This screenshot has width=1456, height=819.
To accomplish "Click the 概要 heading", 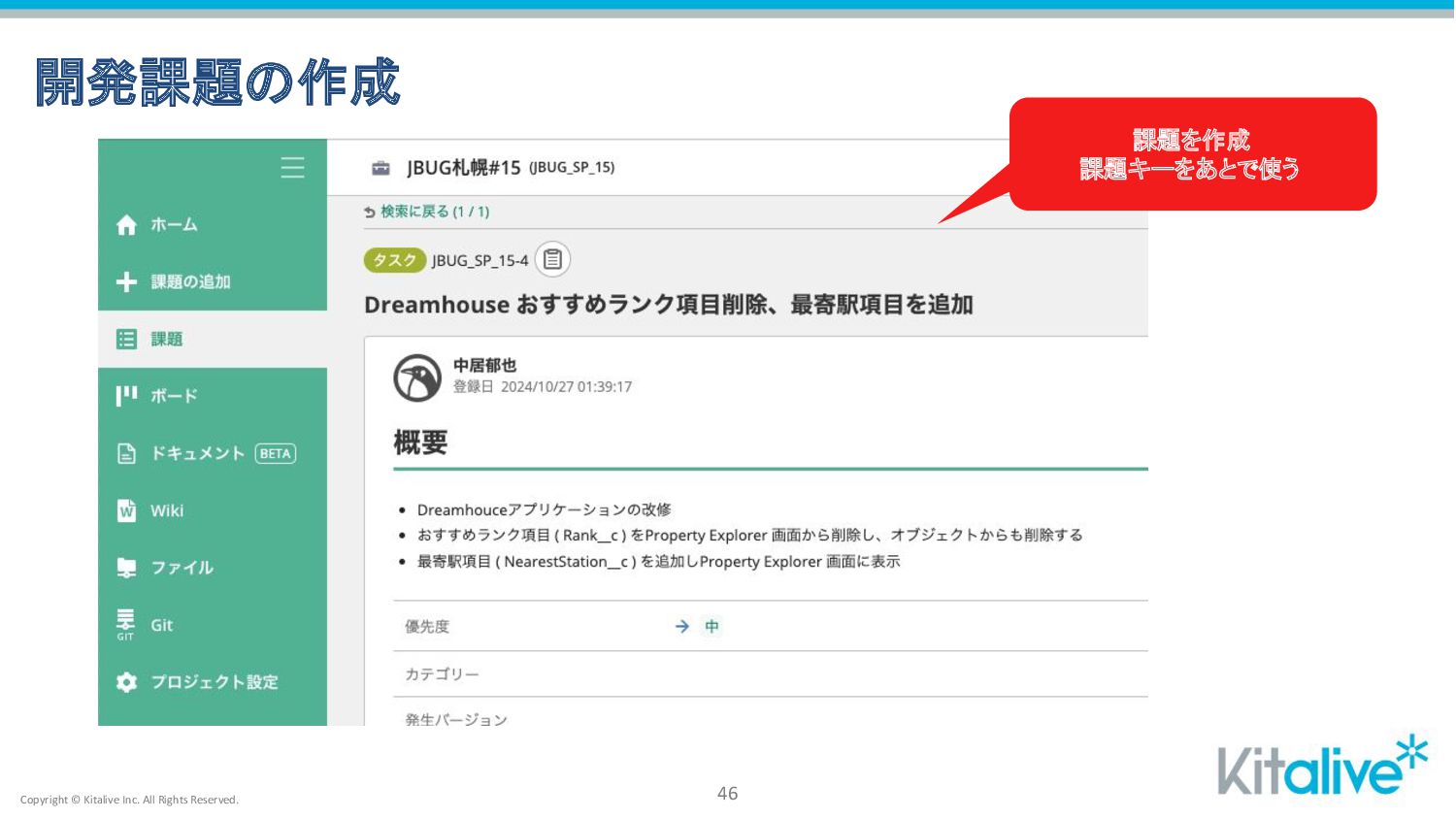I will coord(420,442).
